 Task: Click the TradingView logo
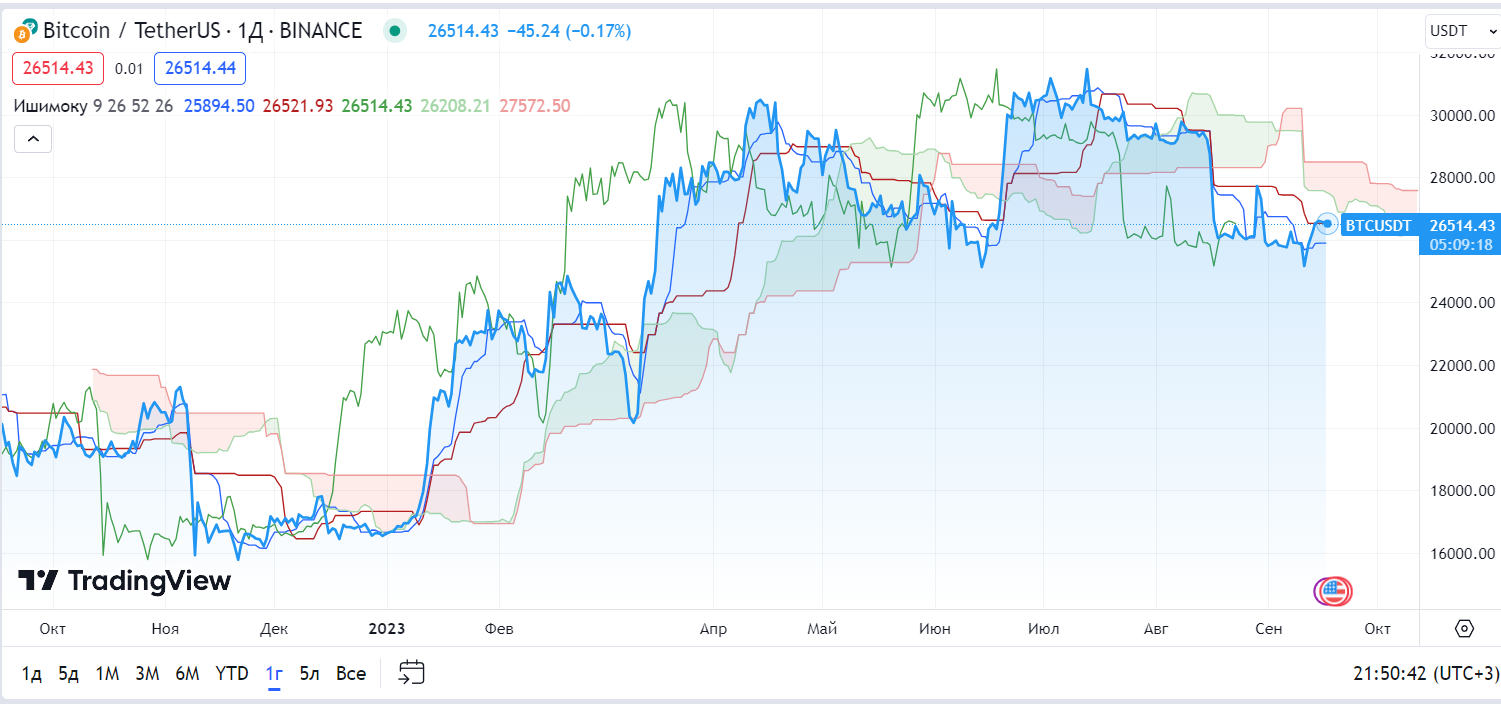coord(125,581)
